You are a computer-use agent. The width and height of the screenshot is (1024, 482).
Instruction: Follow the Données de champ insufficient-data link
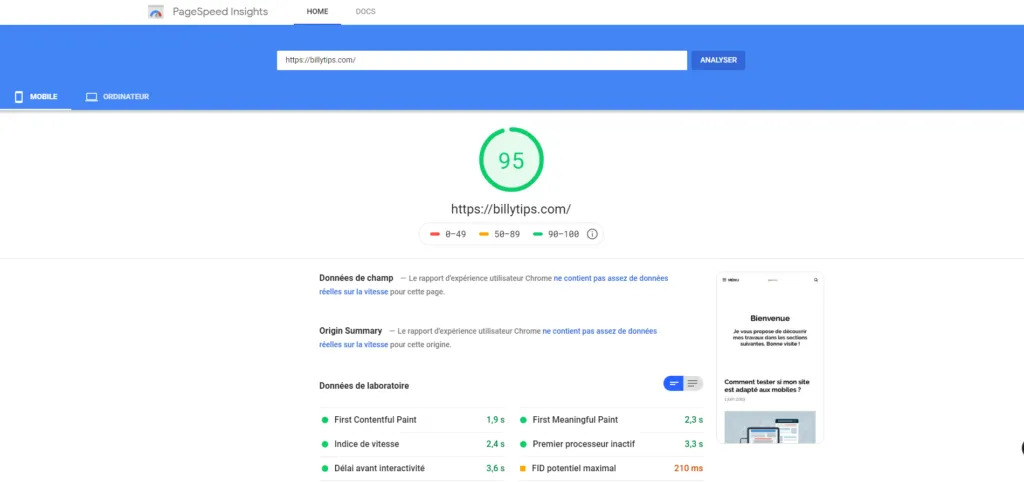point(611,278)
